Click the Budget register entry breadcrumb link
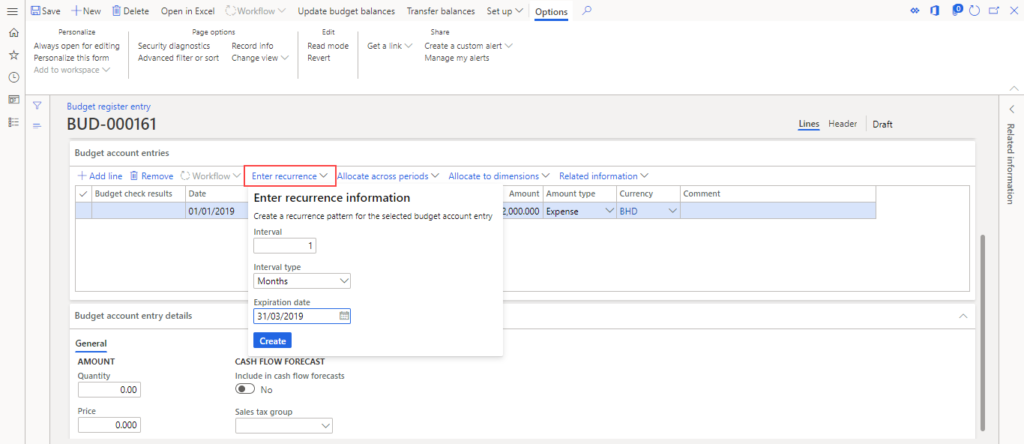Screen dimensions: 1024x444 pos(108,106)
